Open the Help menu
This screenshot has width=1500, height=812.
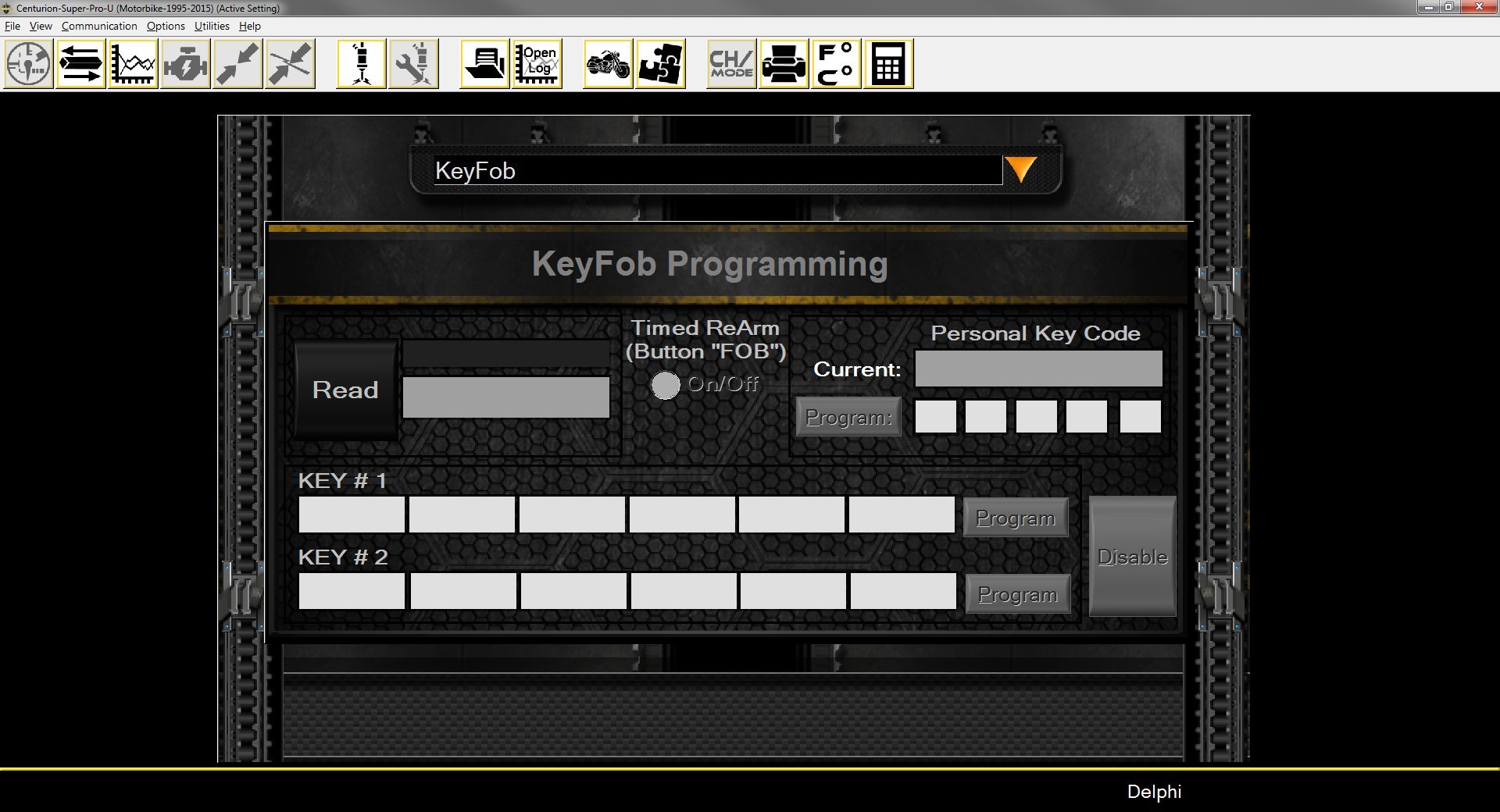point(250,26)
